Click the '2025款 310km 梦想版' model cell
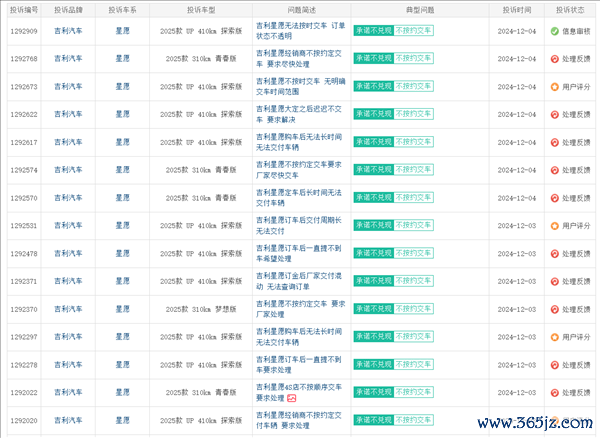 click(201, 309)
